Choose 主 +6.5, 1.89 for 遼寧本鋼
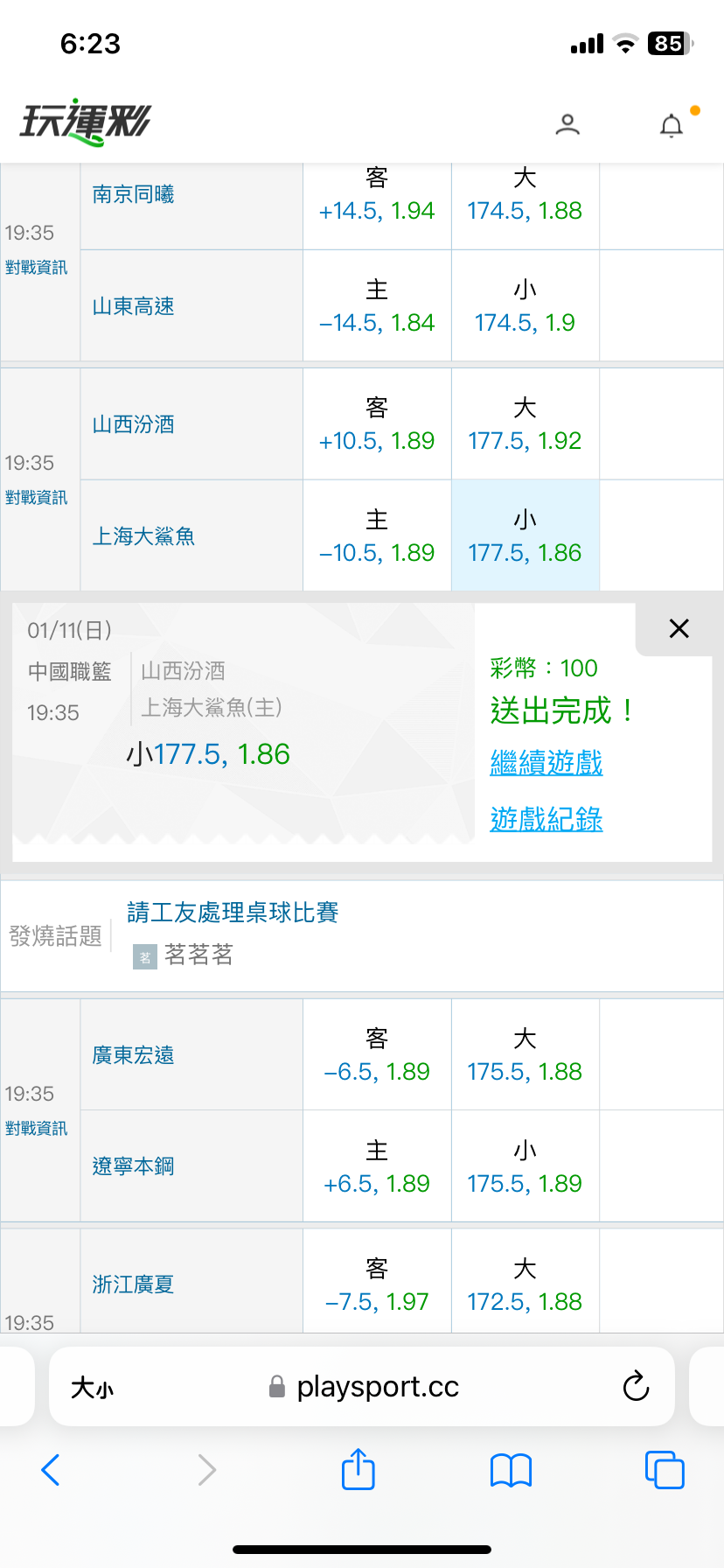This screenshot has width=724, height=1568. 377,1166
